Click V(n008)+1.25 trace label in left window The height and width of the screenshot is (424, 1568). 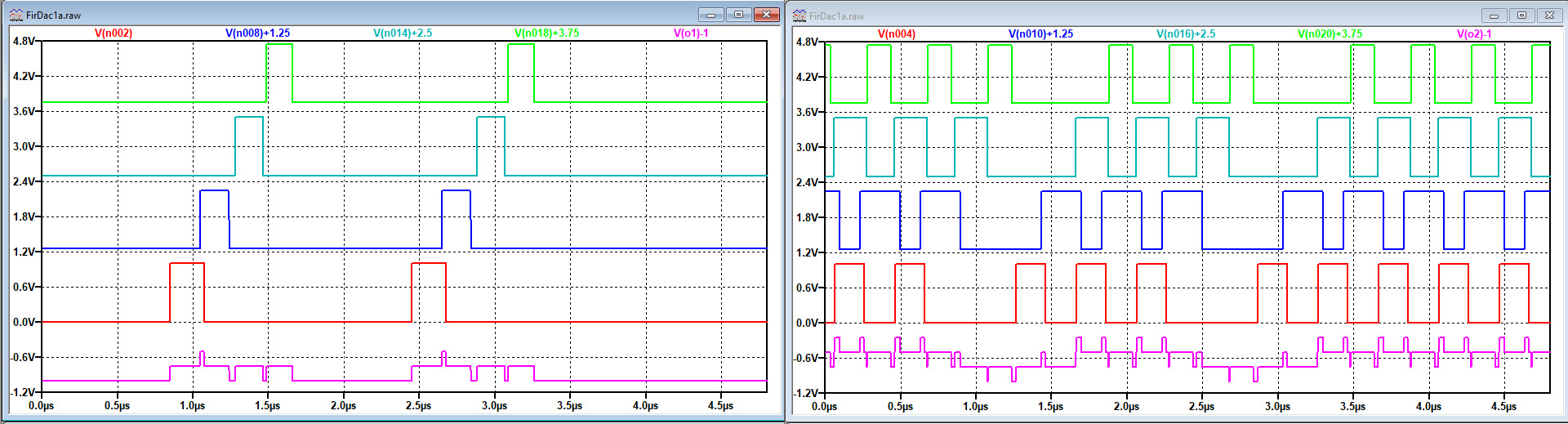257,33
